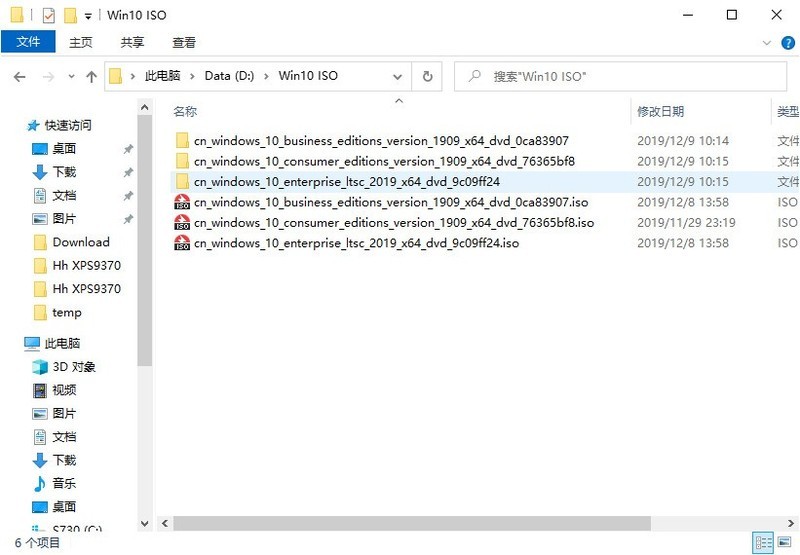Click ISO icon of consumer editions .iso file
This screenshot has height=555, width=800.
click(x=182, y=222)
